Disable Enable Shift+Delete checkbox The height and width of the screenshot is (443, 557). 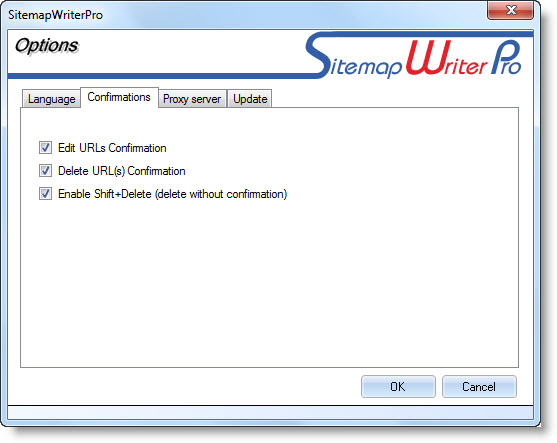click(45, 194)
